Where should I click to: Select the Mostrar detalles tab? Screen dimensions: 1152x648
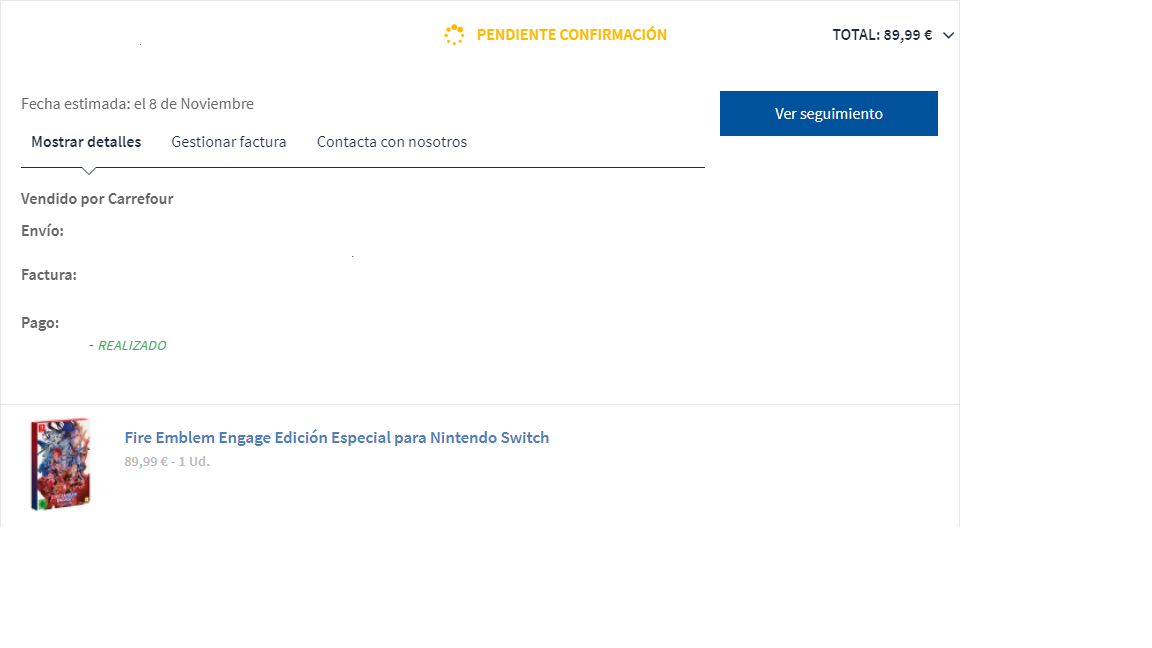[86, 142]
